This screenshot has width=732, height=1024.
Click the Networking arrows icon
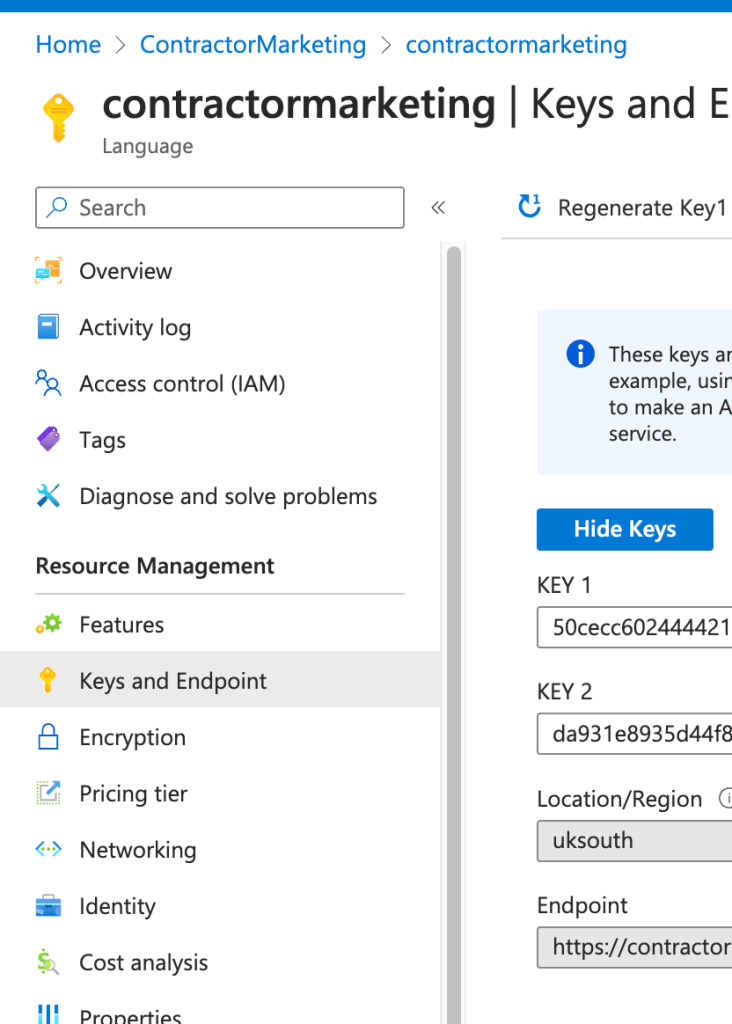click(x=48, y=849)
